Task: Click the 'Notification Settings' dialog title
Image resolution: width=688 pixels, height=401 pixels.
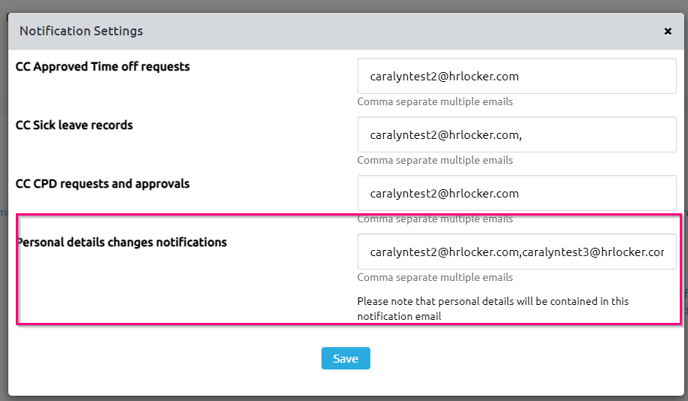Action: click(x=81, y=31)
